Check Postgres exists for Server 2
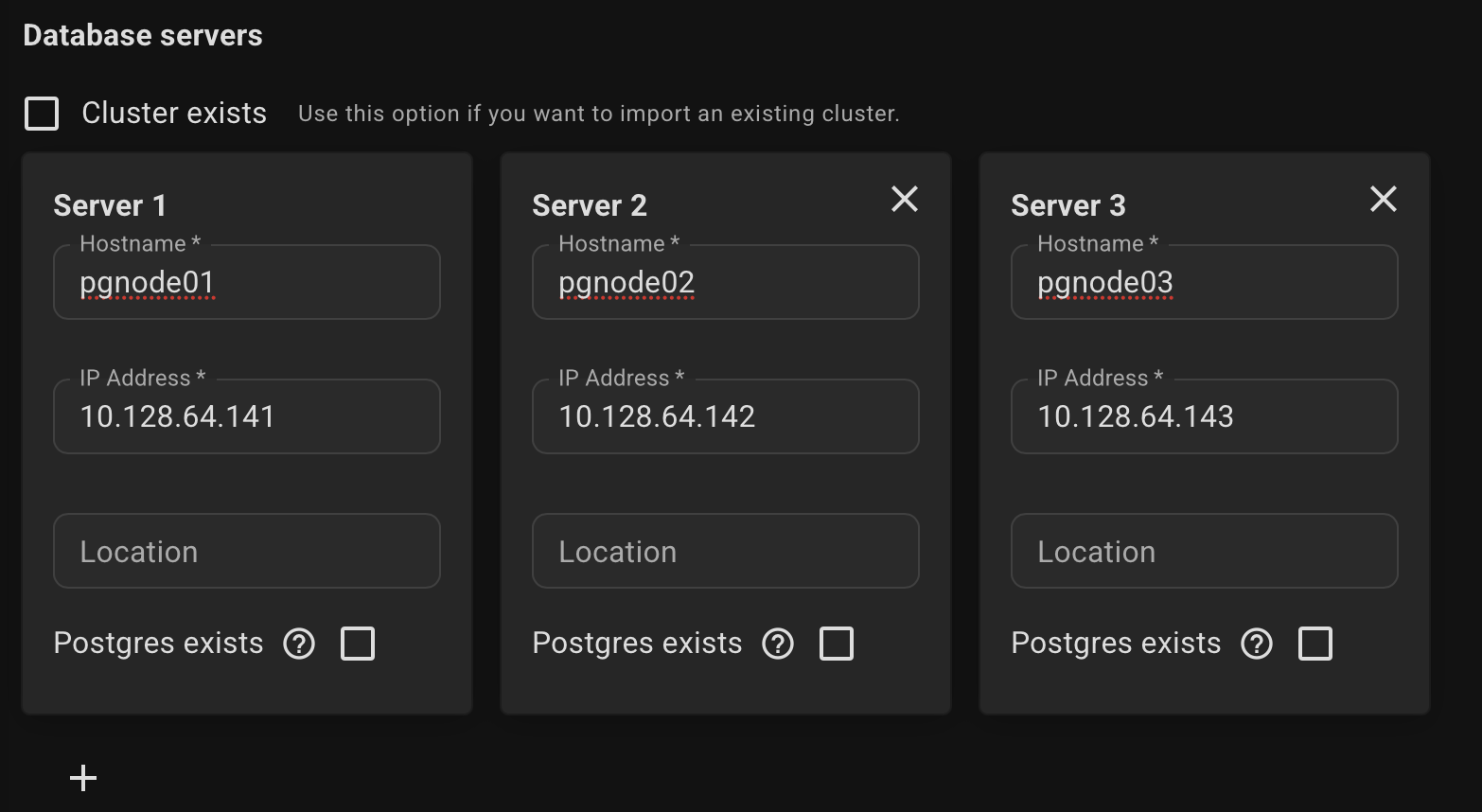1482x812 pixels. (x=837, y=643)
